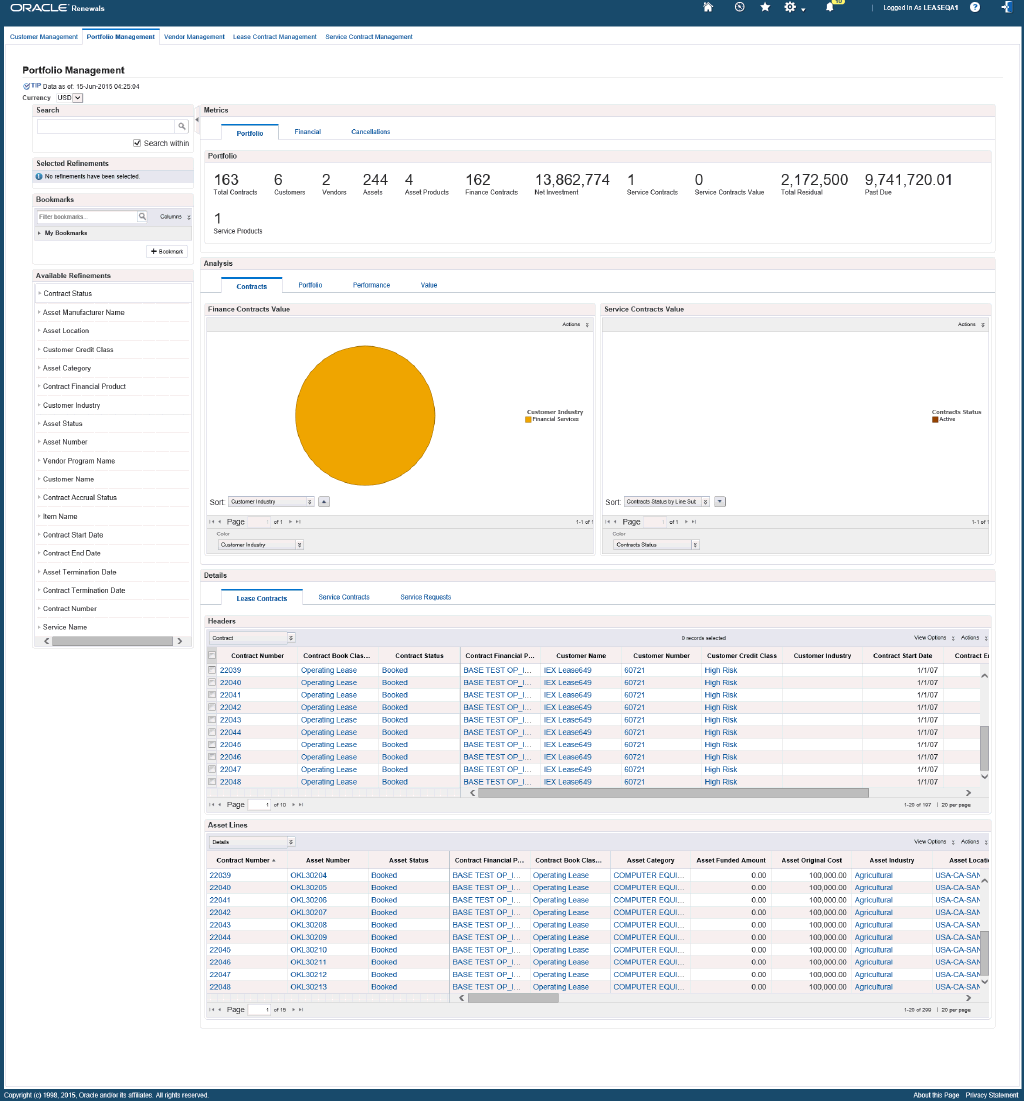Check the box for contract 22047
Viewport: 1024px width, 1101px height.
[212, 769]
